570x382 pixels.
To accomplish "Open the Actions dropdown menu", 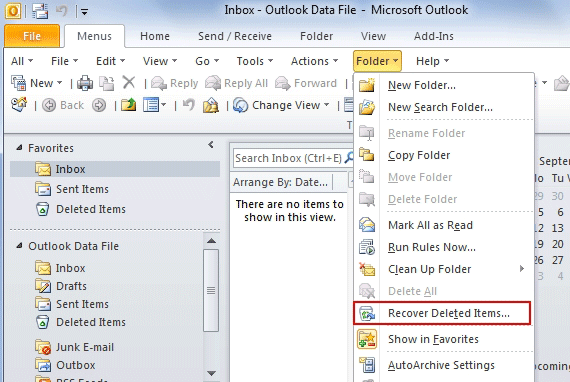I will [314, 61].
